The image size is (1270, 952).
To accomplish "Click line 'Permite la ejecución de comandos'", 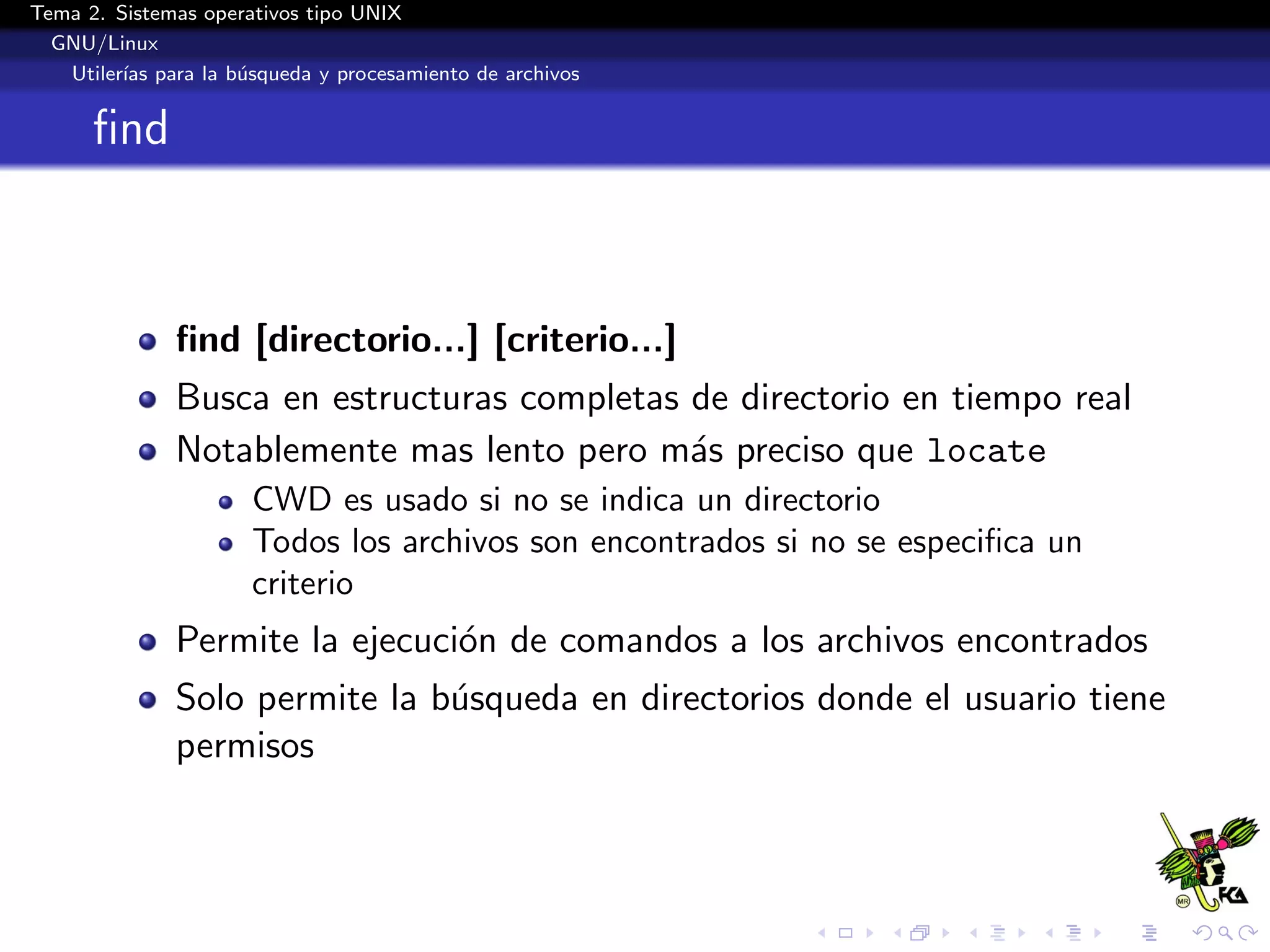I will [x=662, y=640].
